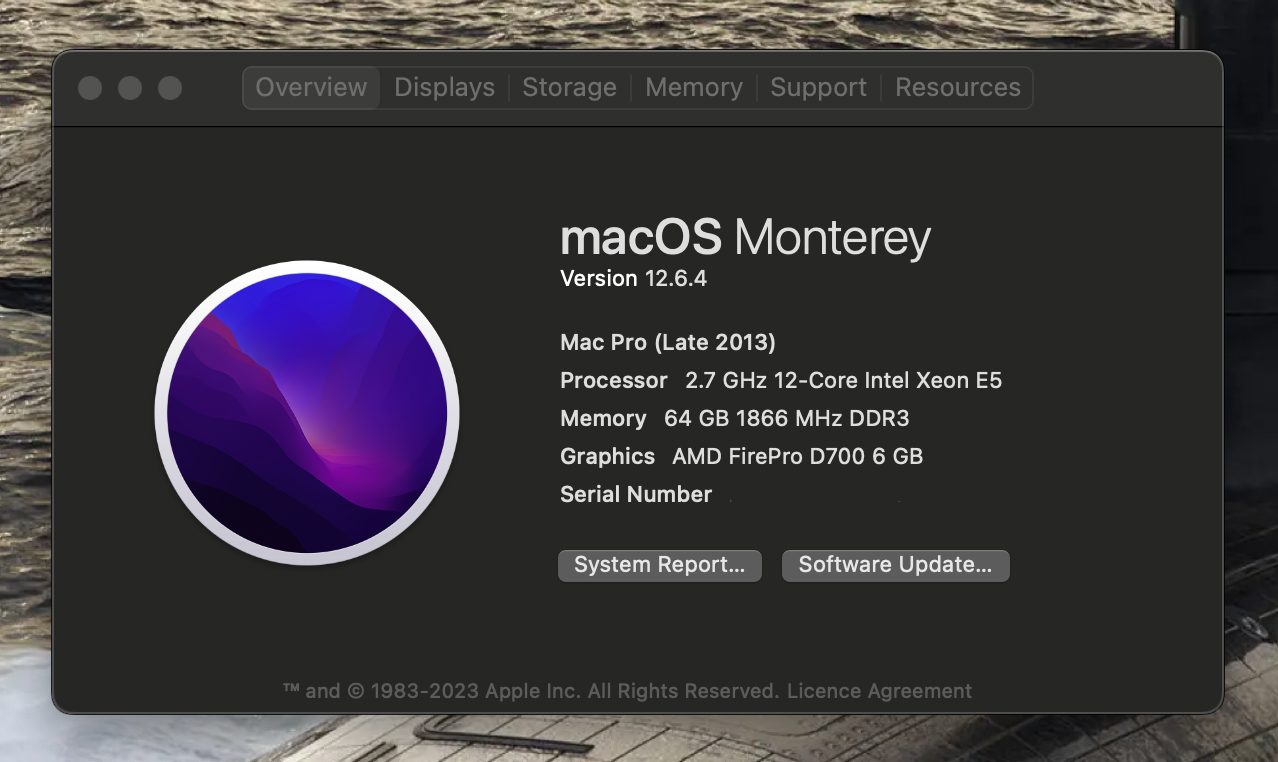Click the window zoom button
Image resolution: width=1278 pixels, height=762 pixels.
click(x=170, y=88)
